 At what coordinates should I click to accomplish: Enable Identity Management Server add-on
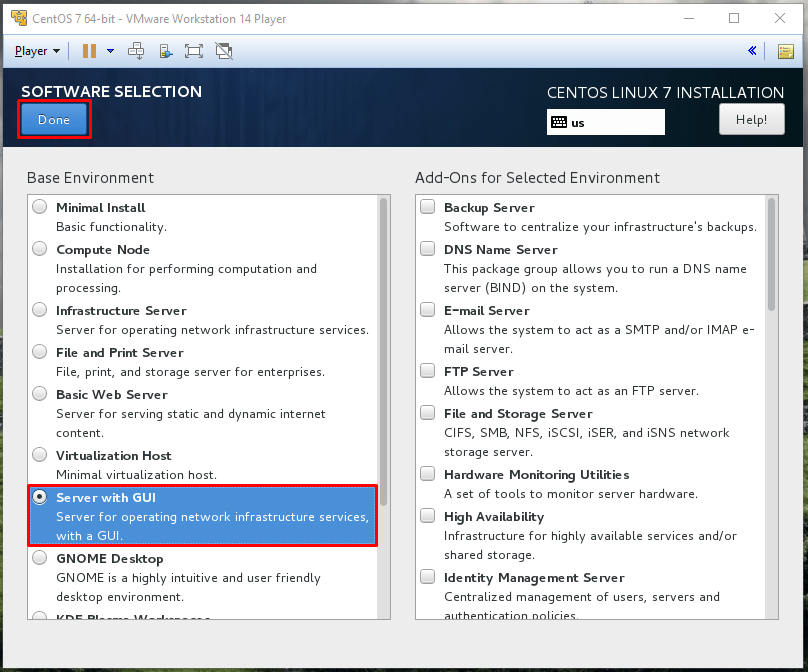[428, 577]
